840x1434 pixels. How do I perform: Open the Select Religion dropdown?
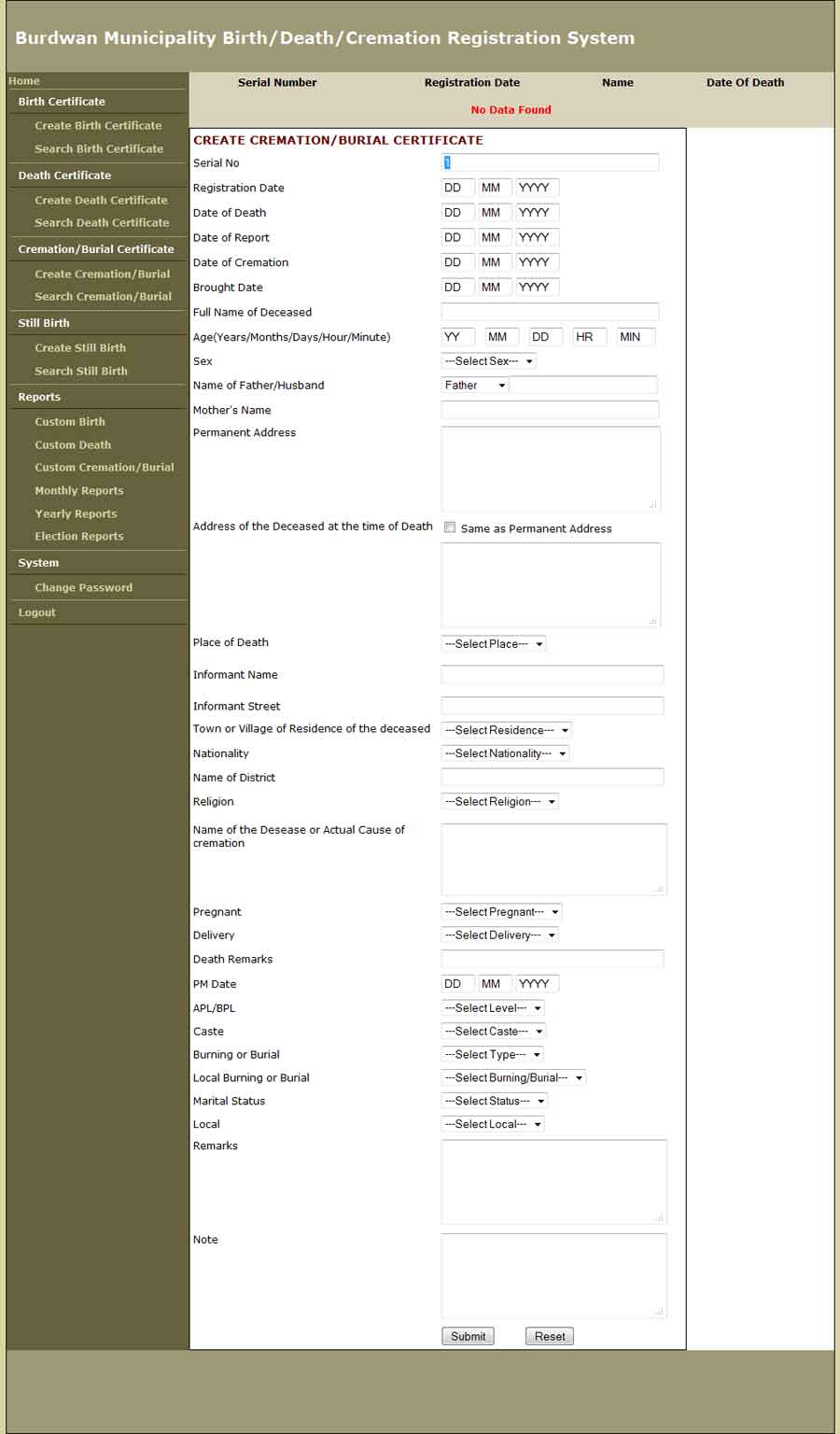tap(500, 801)
